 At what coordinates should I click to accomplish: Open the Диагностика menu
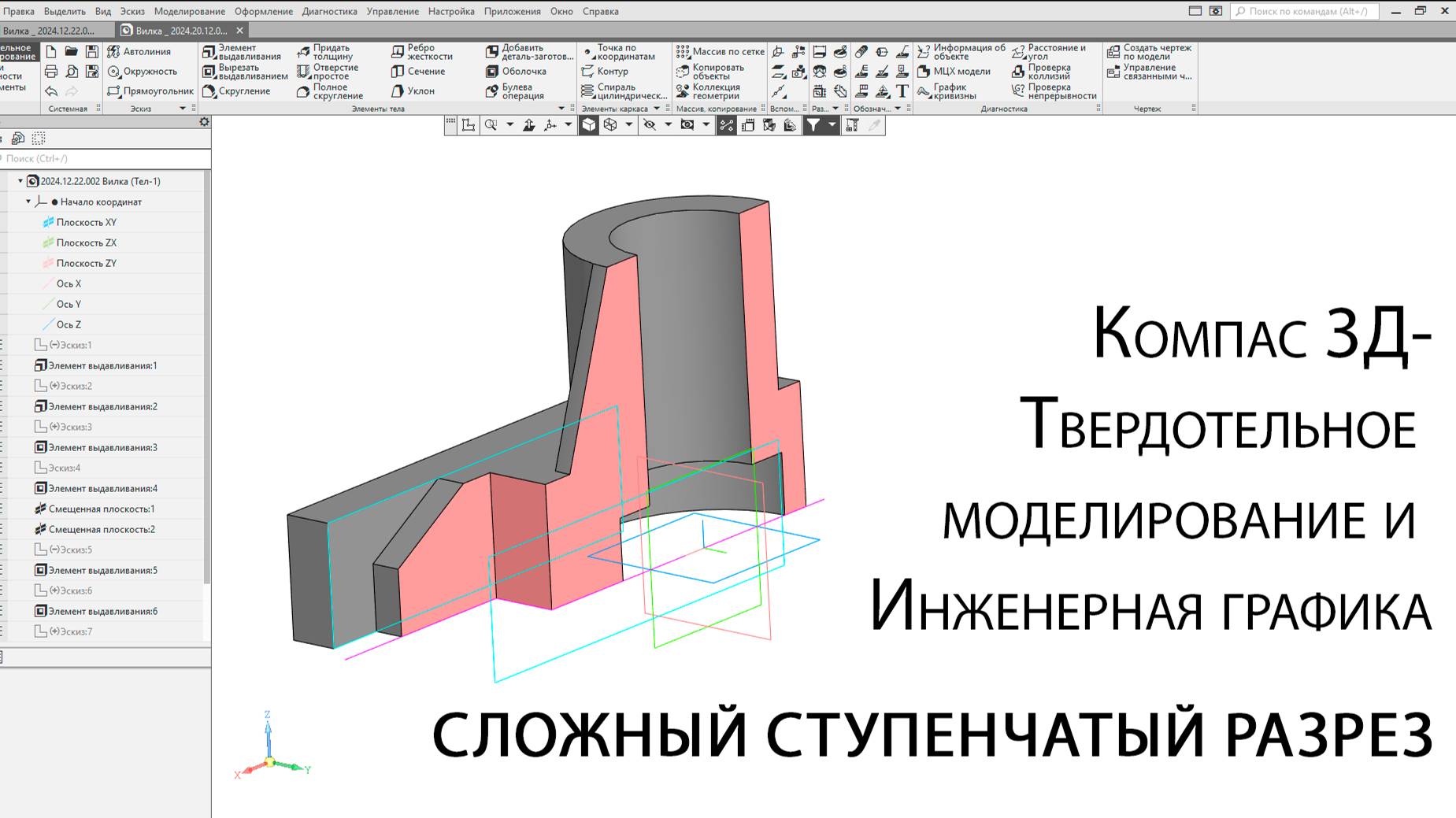(330, 11)
